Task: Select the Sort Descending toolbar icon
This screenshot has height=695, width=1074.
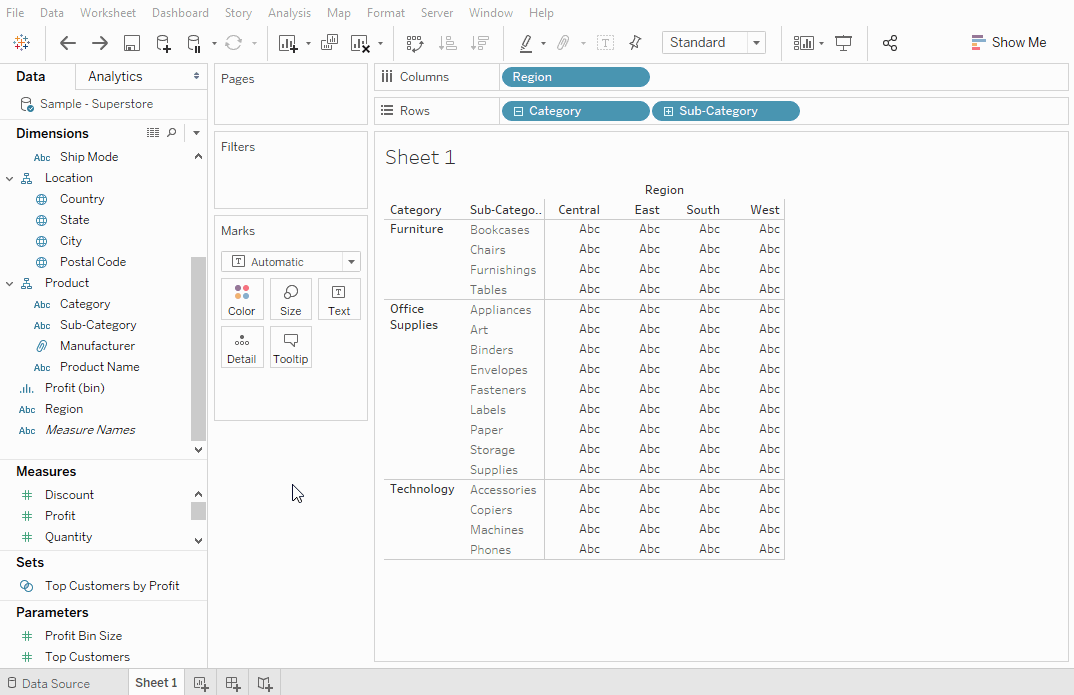Action: [x=481, y=42]
